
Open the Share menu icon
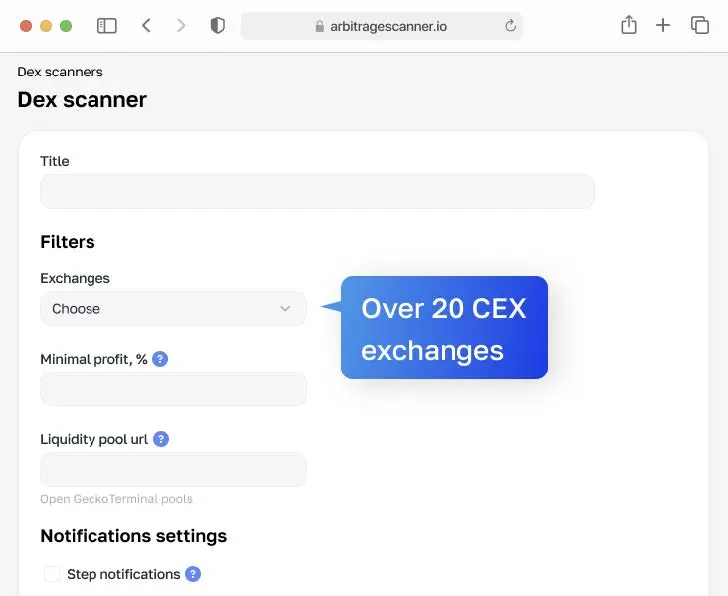coord(628,26)
